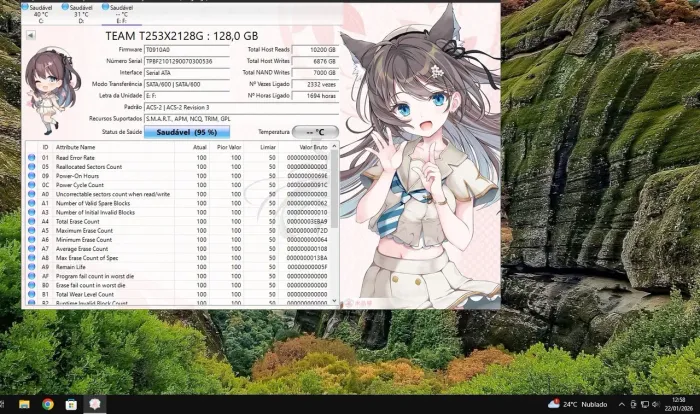Go to previous disk with the left arrow
The height and width of the screenshot is (414, 700).
tap(30, 35)
